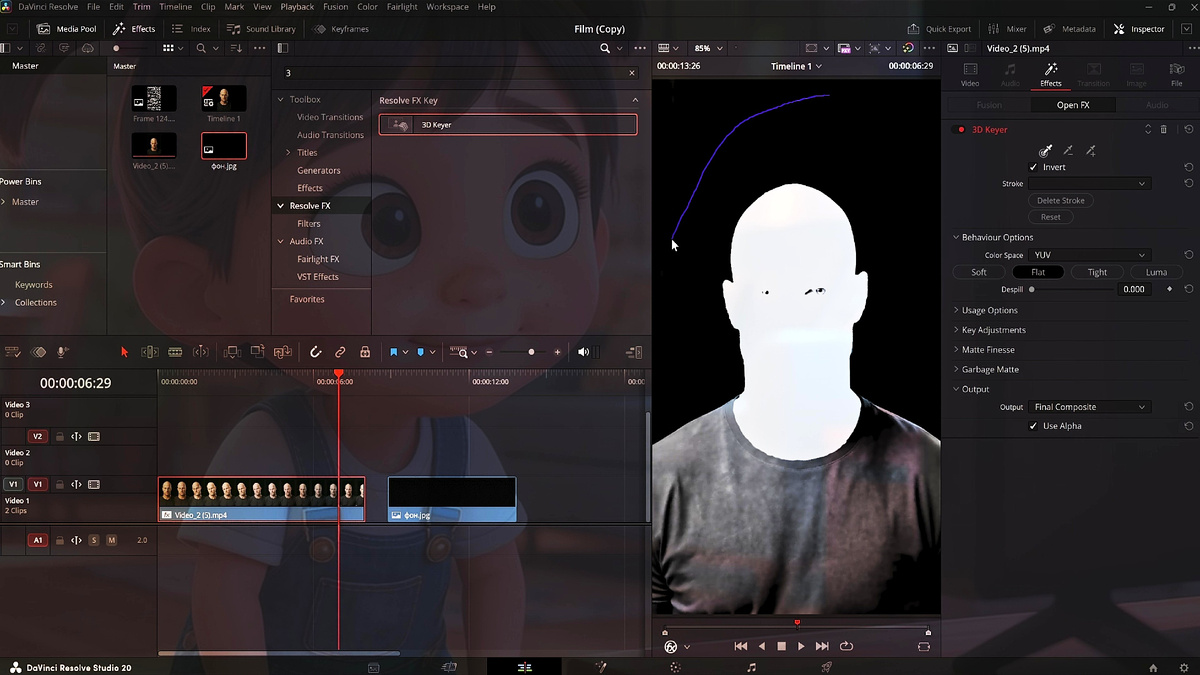Open the Fairlight page music note icon
Viewport: 1200px width, 675px height.
coord(751,667)
